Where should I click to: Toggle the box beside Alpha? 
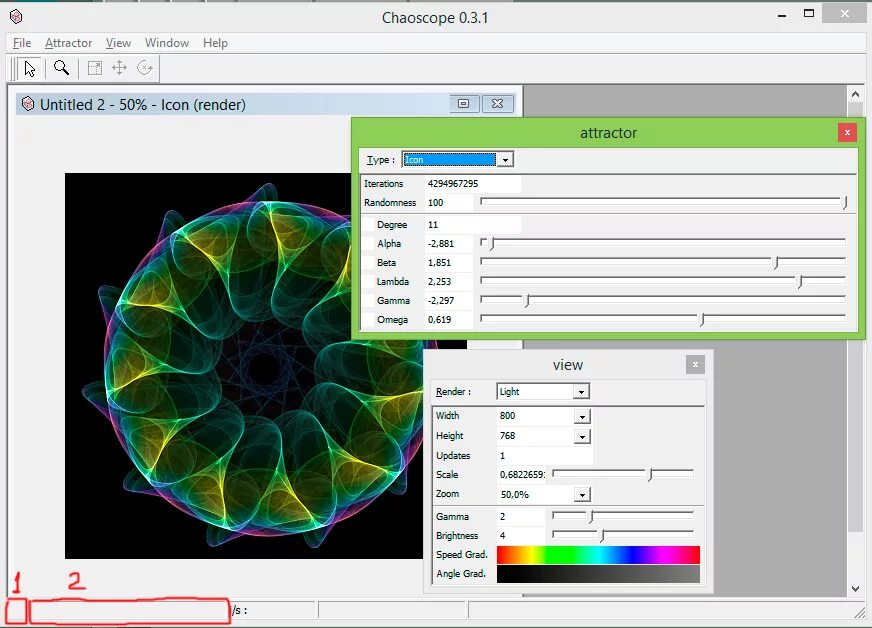click(x=368, y=244)
